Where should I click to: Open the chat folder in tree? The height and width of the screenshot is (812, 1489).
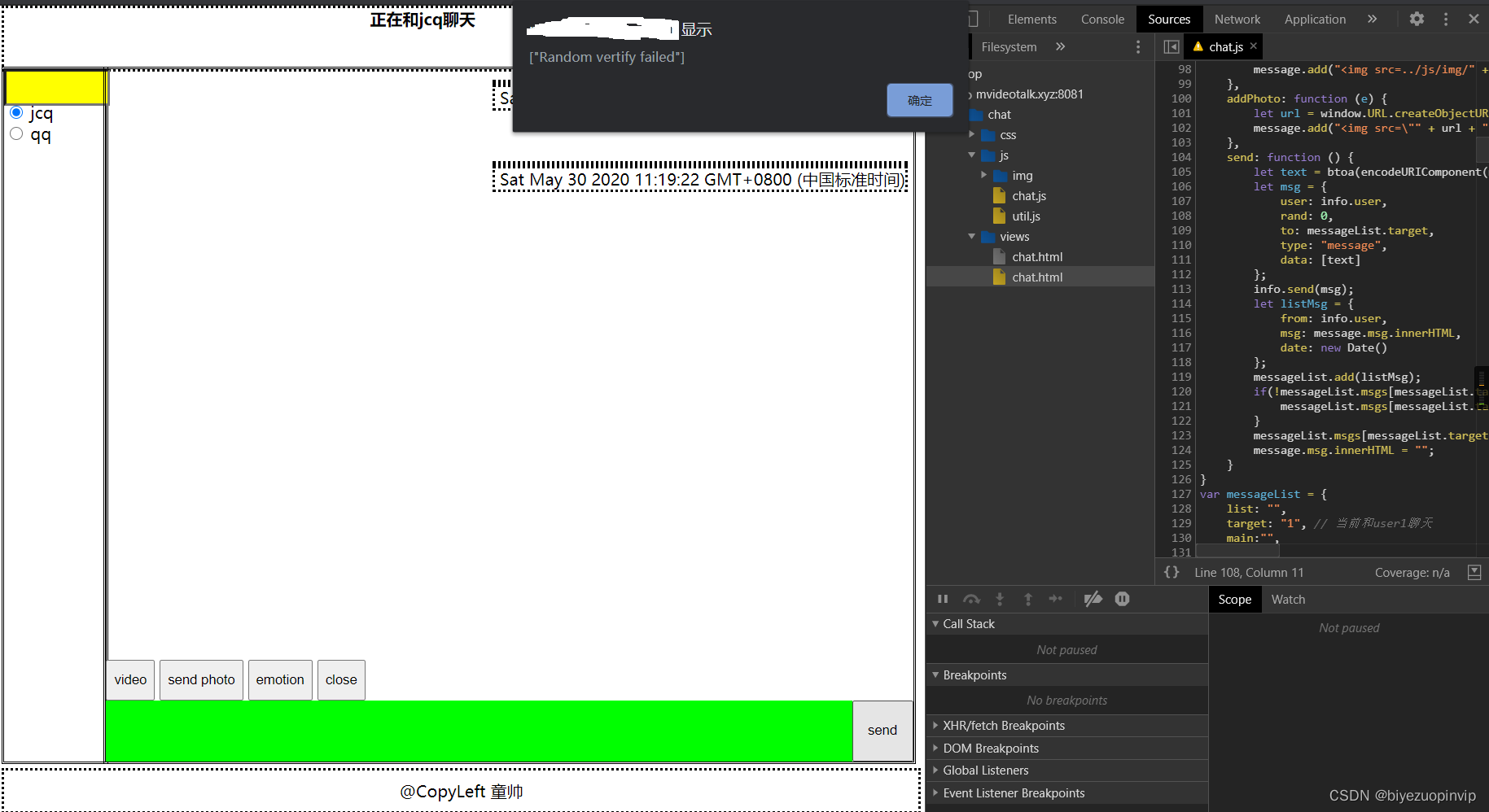(x=999, y=115)
